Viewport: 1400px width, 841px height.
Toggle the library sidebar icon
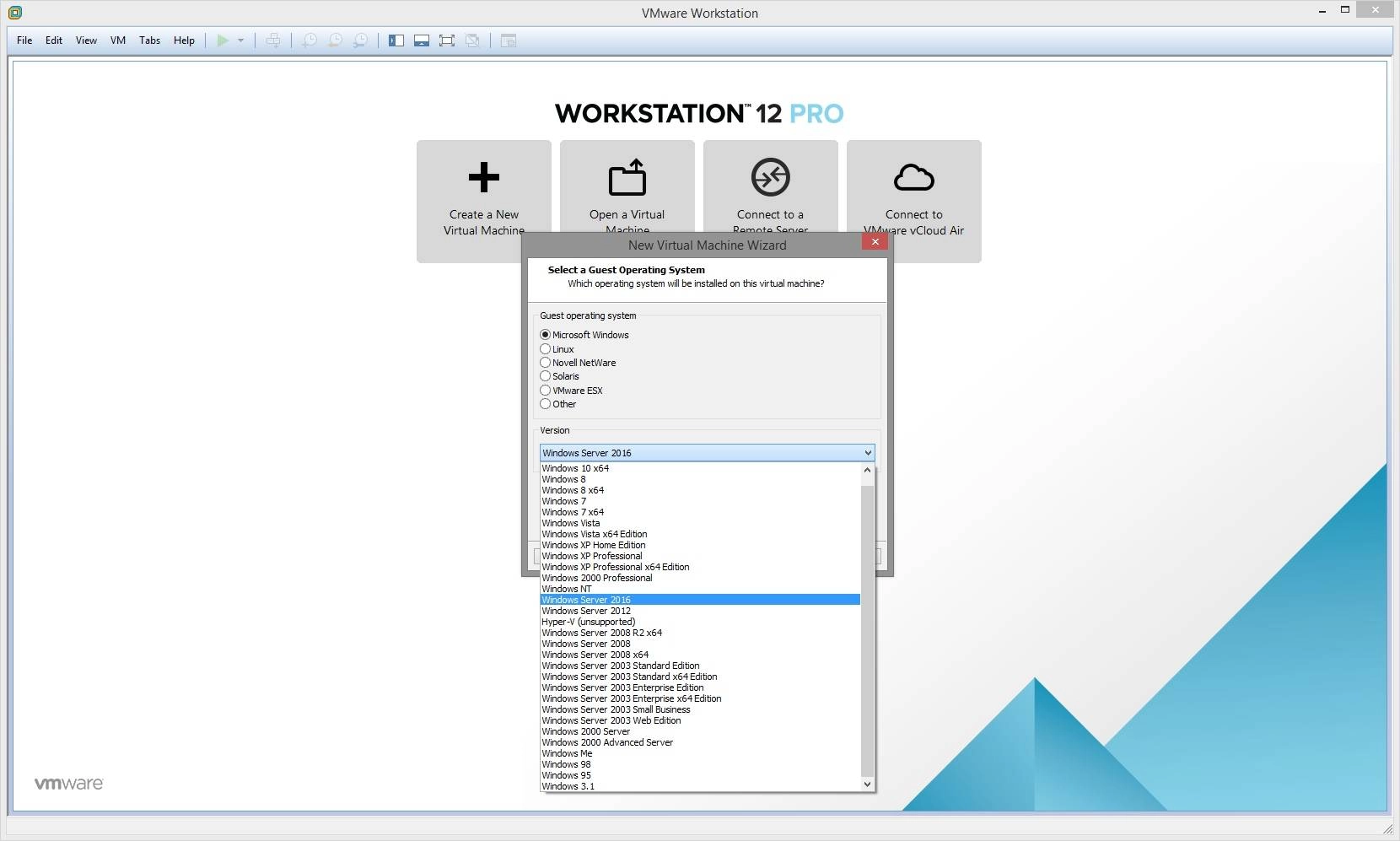(x=396, y=40)
